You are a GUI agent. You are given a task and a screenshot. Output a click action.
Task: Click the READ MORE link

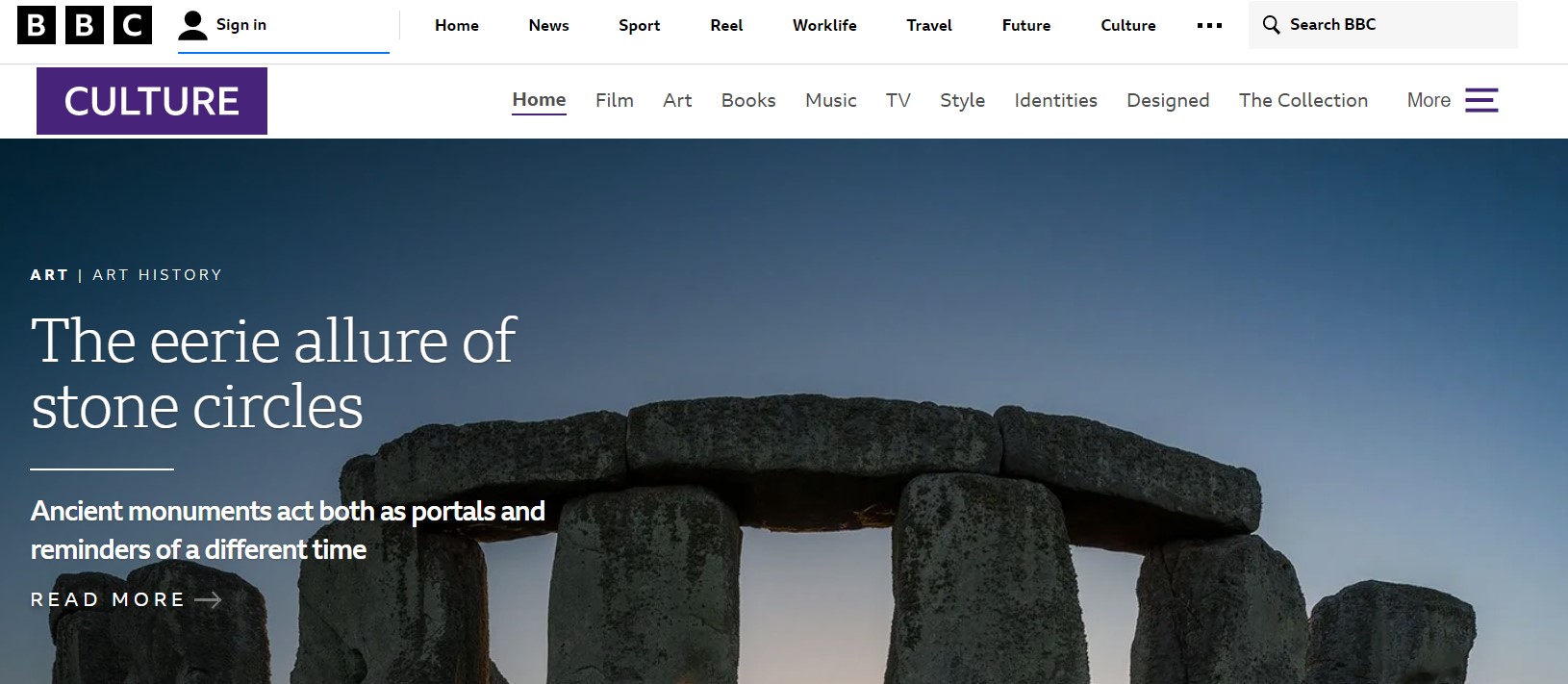click(126, 599)
